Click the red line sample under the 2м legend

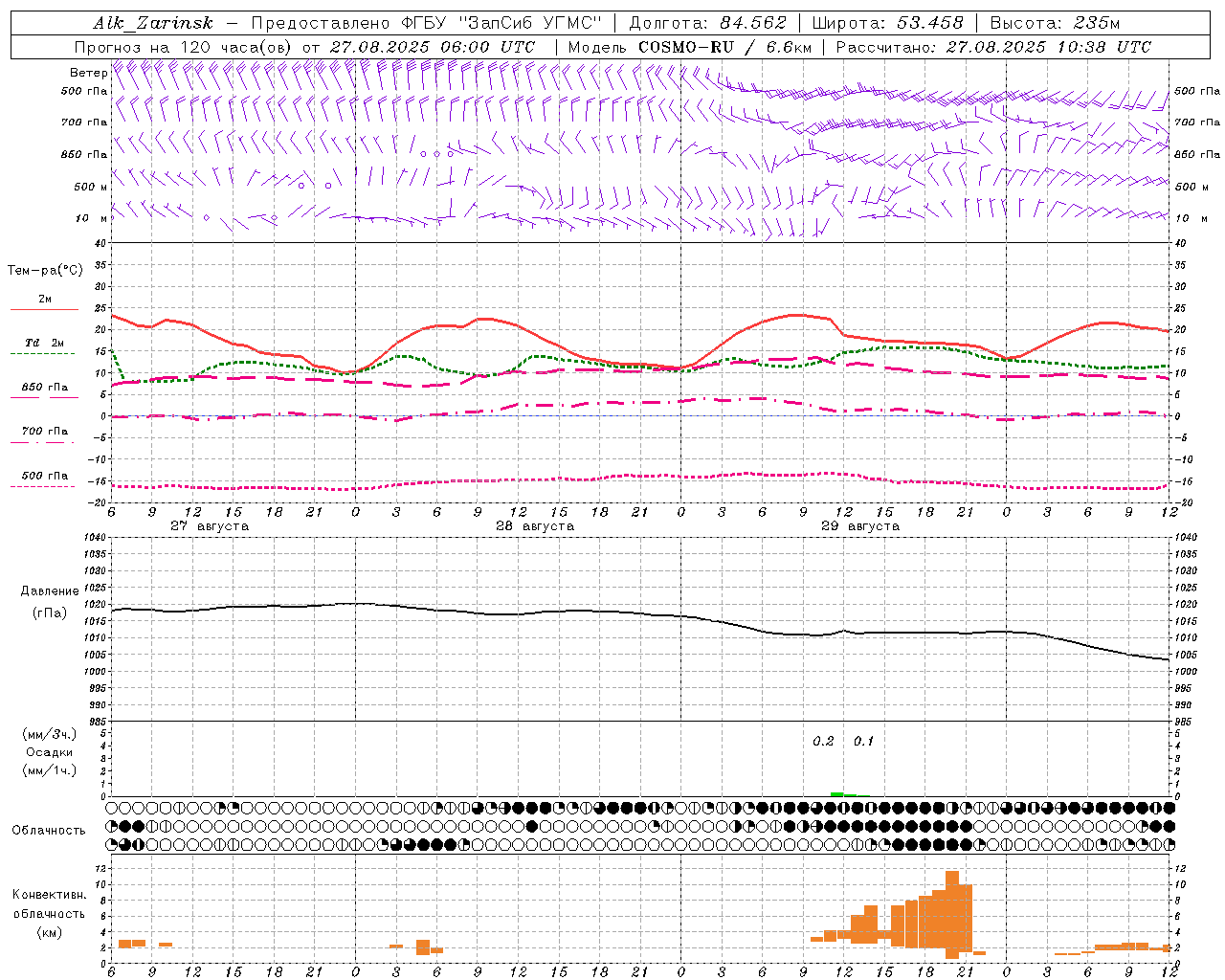44,310
